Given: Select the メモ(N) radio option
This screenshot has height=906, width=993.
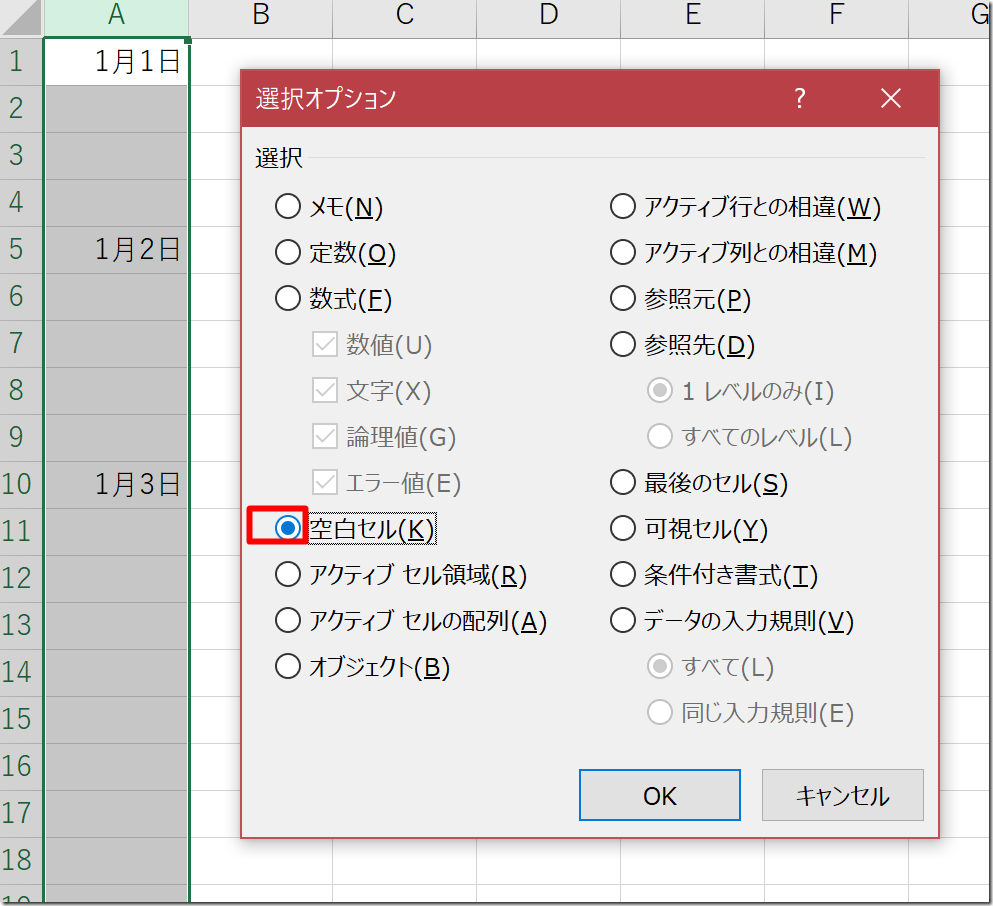Looking at the screenshot, I should pos(288,207).
